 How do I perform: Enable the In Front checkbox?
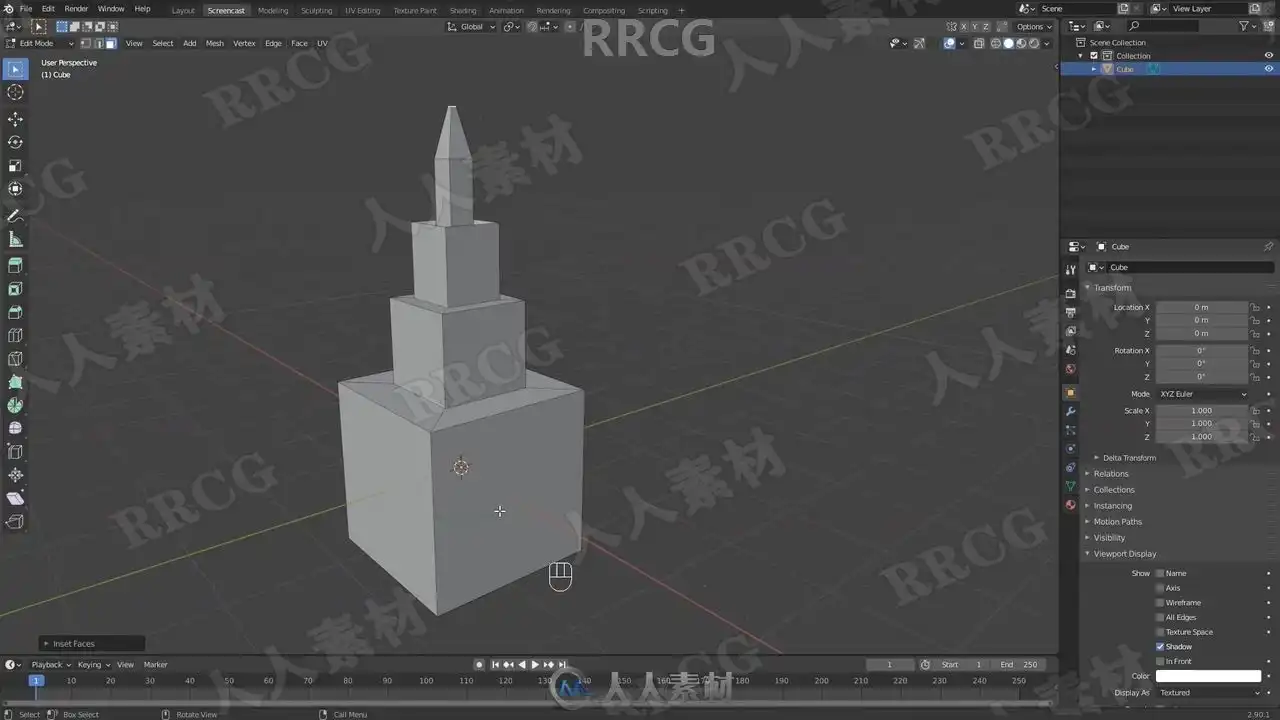[1160, 661]
